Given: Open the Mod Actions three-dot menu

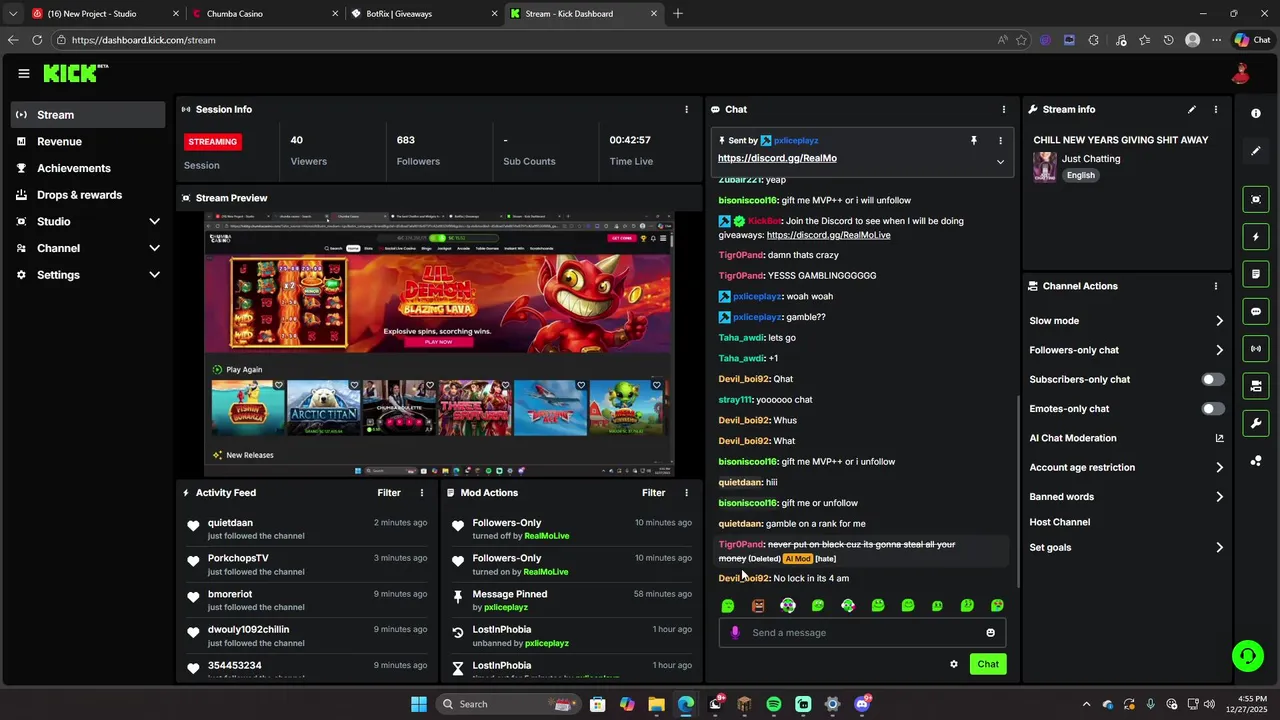Looking at the screenshot, I should pos(686,493).
